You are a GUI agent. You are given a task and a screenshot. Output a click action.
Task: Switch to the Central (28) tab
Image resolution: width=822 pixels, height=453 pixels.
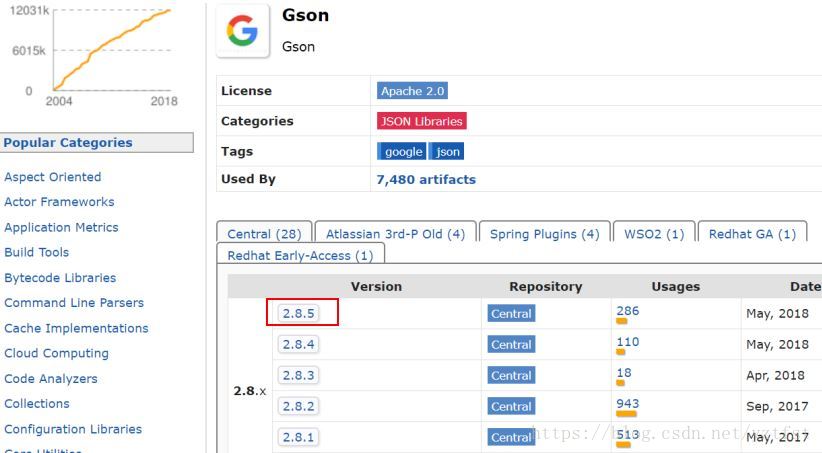pos(264,234)
